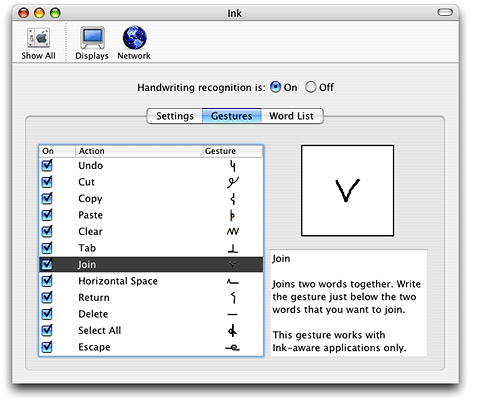
Task: Minimize the Ink window with yellow button
Action: (x=39, y=13)
